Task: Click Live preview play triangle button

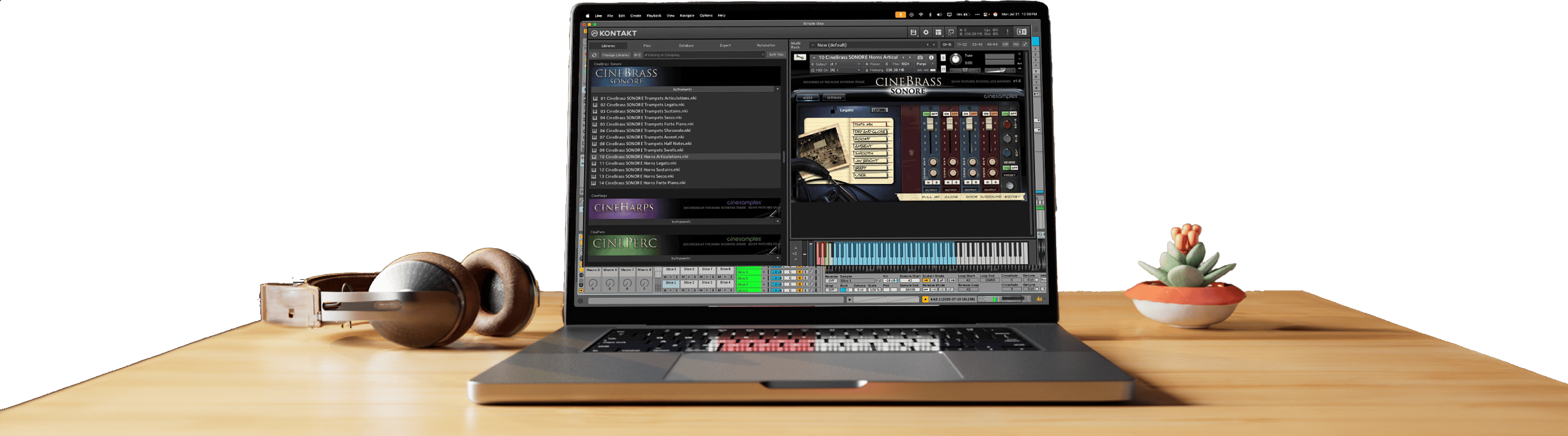Action: click(850, 300)
